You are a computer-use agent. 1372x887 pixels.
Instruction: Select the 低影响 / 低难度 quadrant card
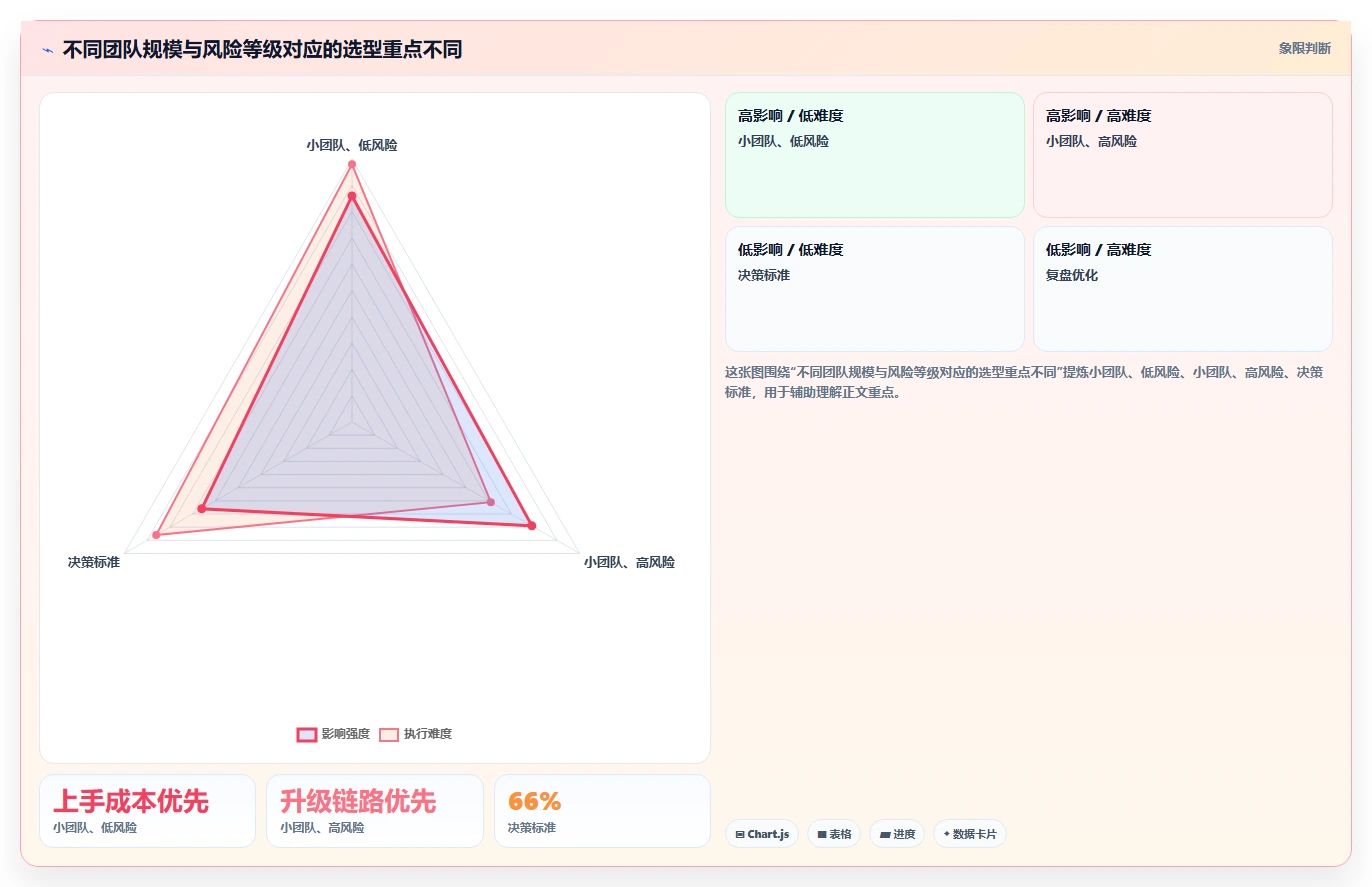[875, 289]
